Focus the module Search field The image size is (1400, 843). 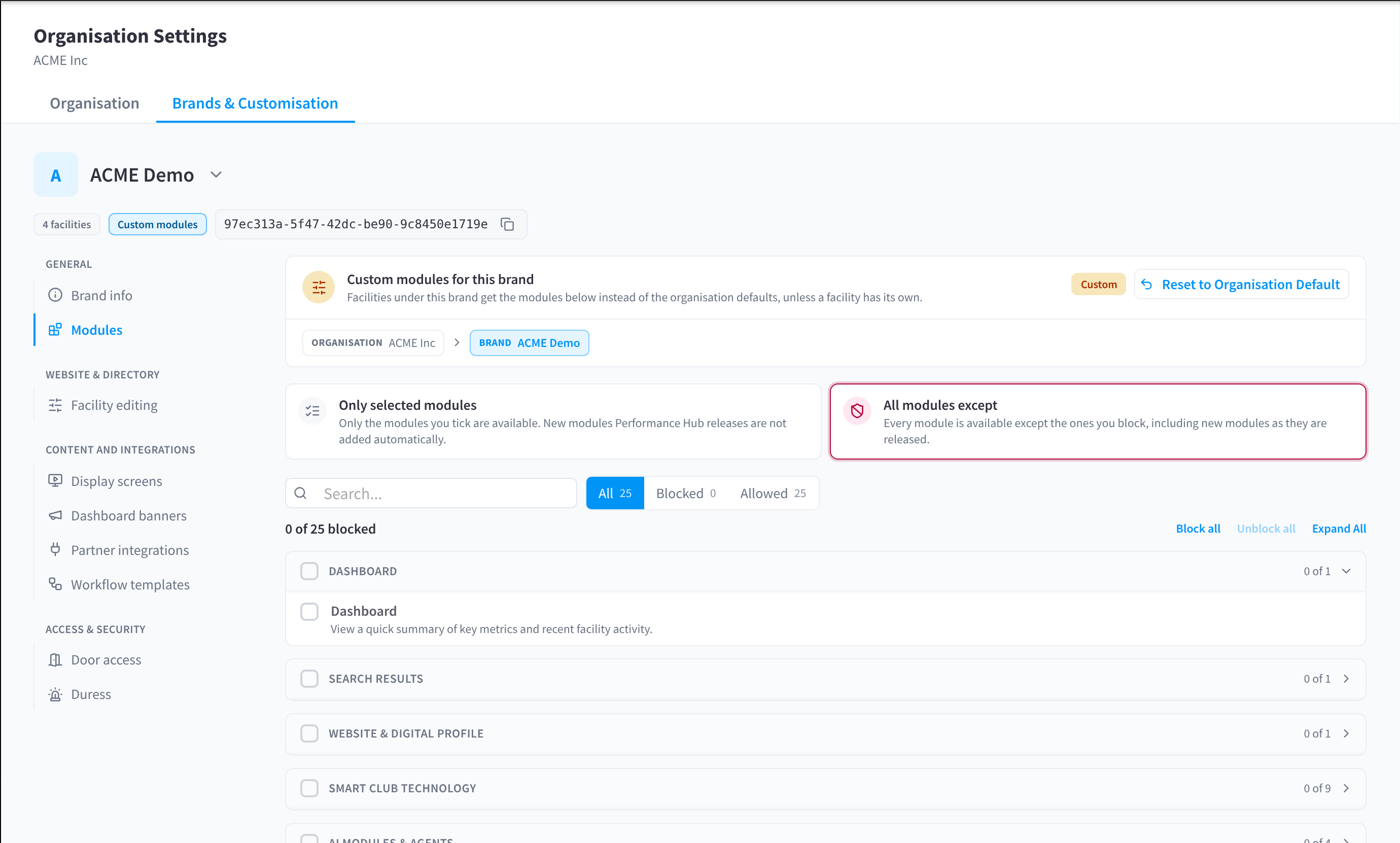[431, 493]
